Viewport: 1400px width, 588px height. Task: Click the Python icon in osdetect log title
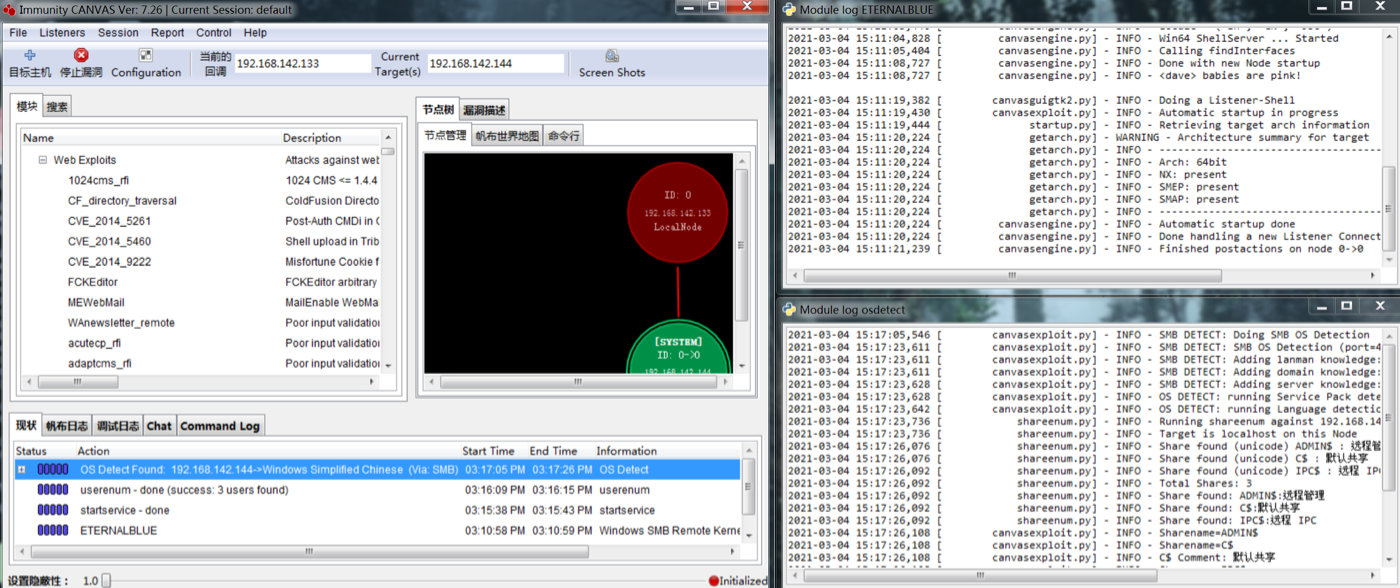coord(789,309)
